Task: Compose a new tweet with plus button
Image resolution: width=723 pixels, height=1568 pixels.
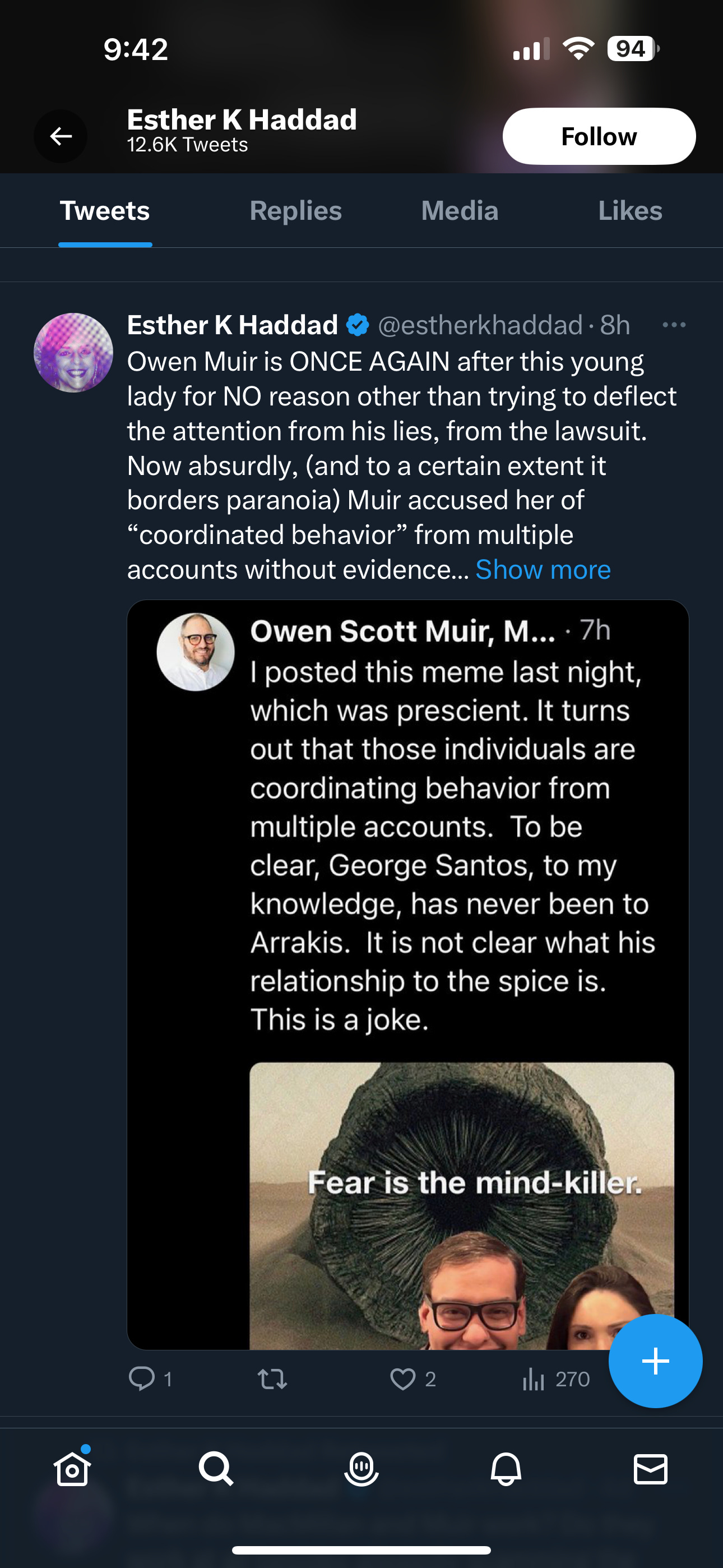Action: (x=655, y=1361)
